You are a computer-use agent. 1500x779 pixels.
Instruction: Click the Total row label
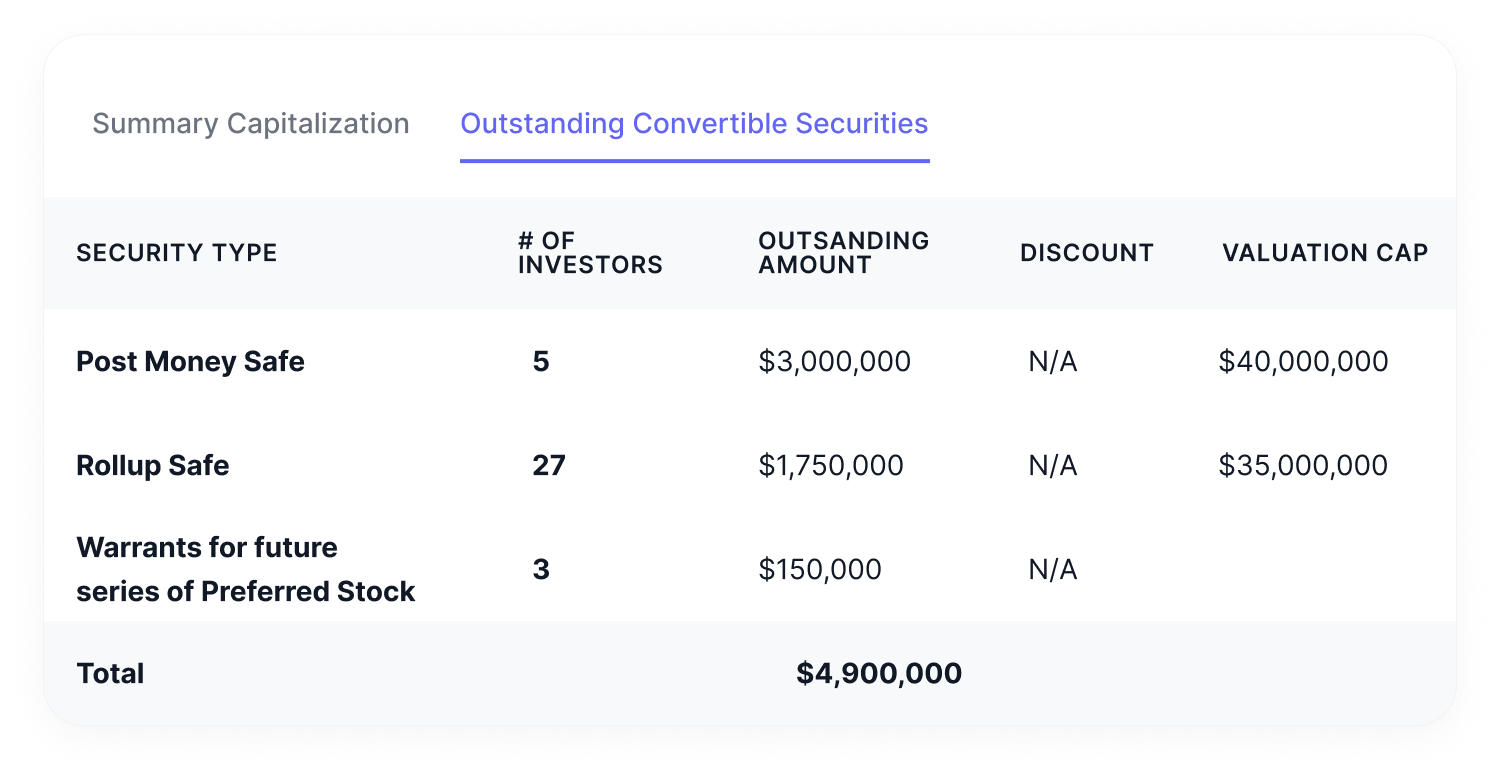(x=110, y=673)
